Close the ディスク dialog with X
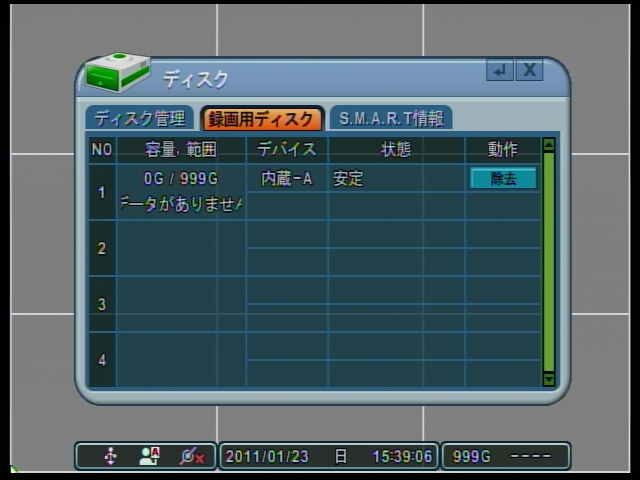640x480 pixels. tap(529, 70)
